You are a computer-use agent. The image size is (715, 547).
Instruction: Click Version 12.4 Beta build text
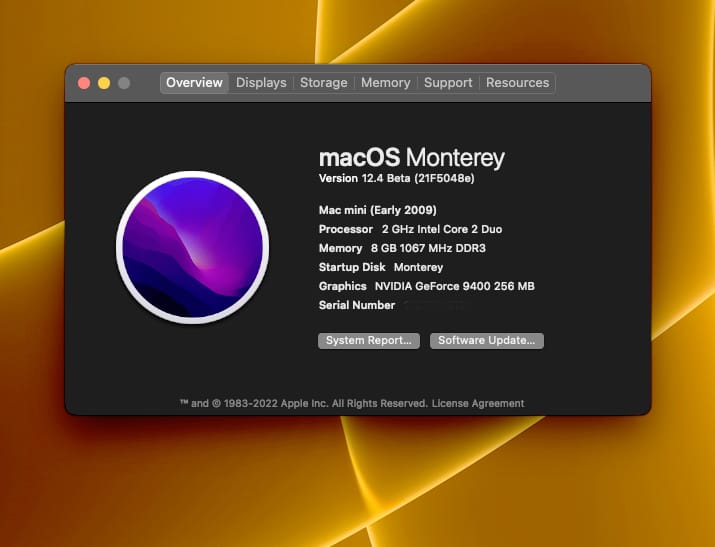click(x=397, y=178)
